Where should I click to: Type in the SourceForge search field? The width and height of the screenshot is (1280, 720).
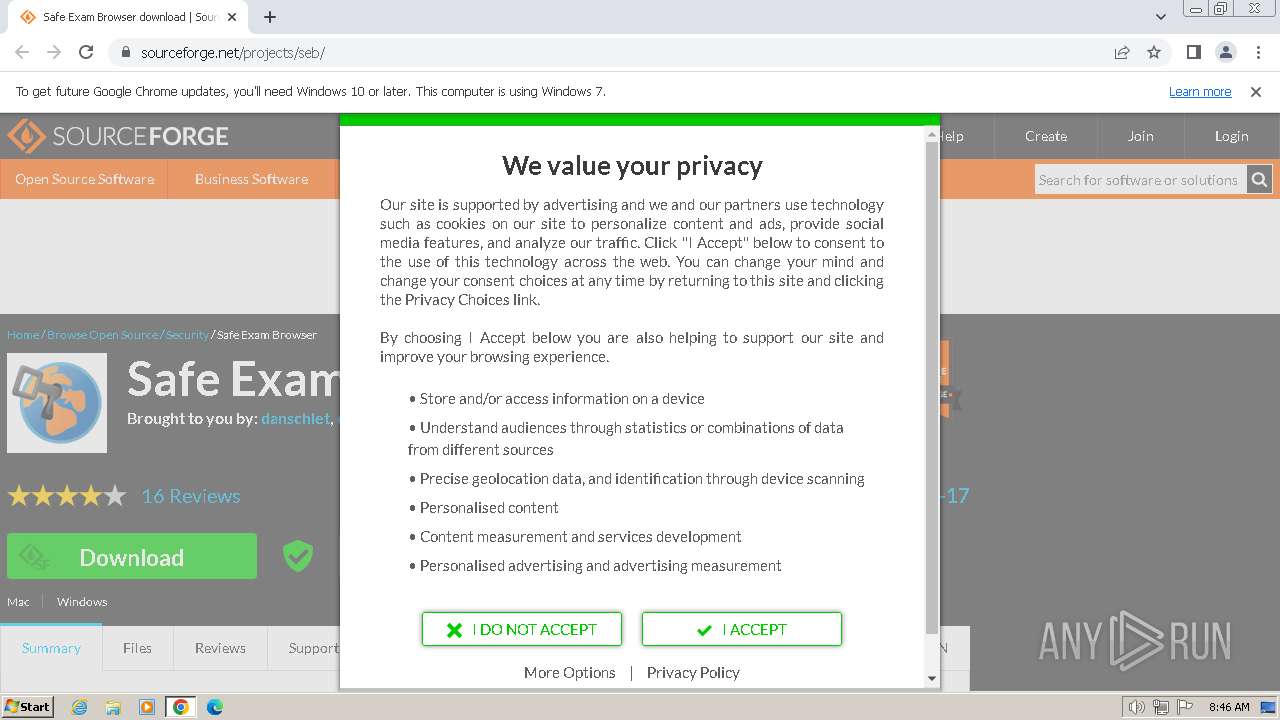click(x=1138, y=180)
